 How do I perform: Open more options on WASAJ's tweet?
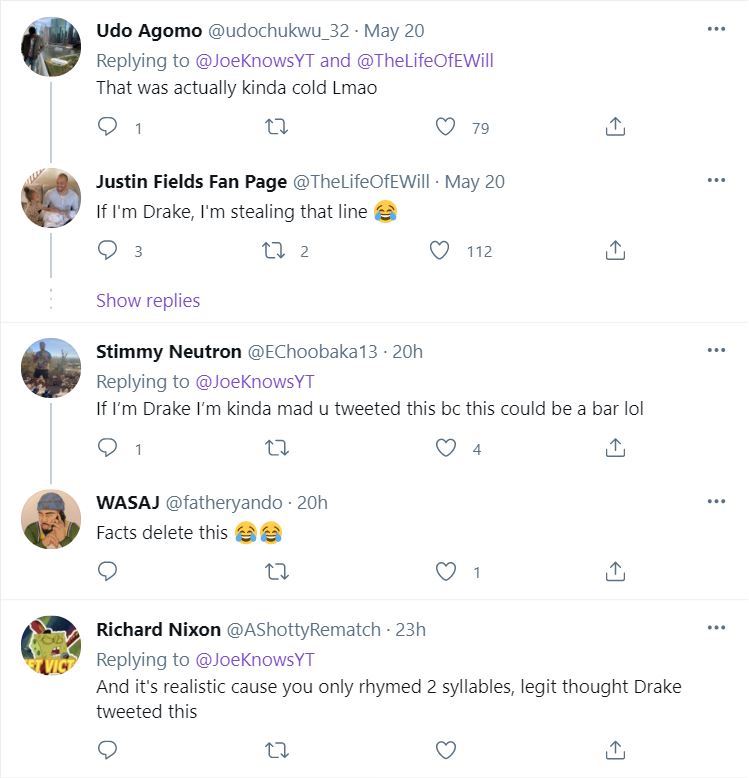[x=716, y=501]
